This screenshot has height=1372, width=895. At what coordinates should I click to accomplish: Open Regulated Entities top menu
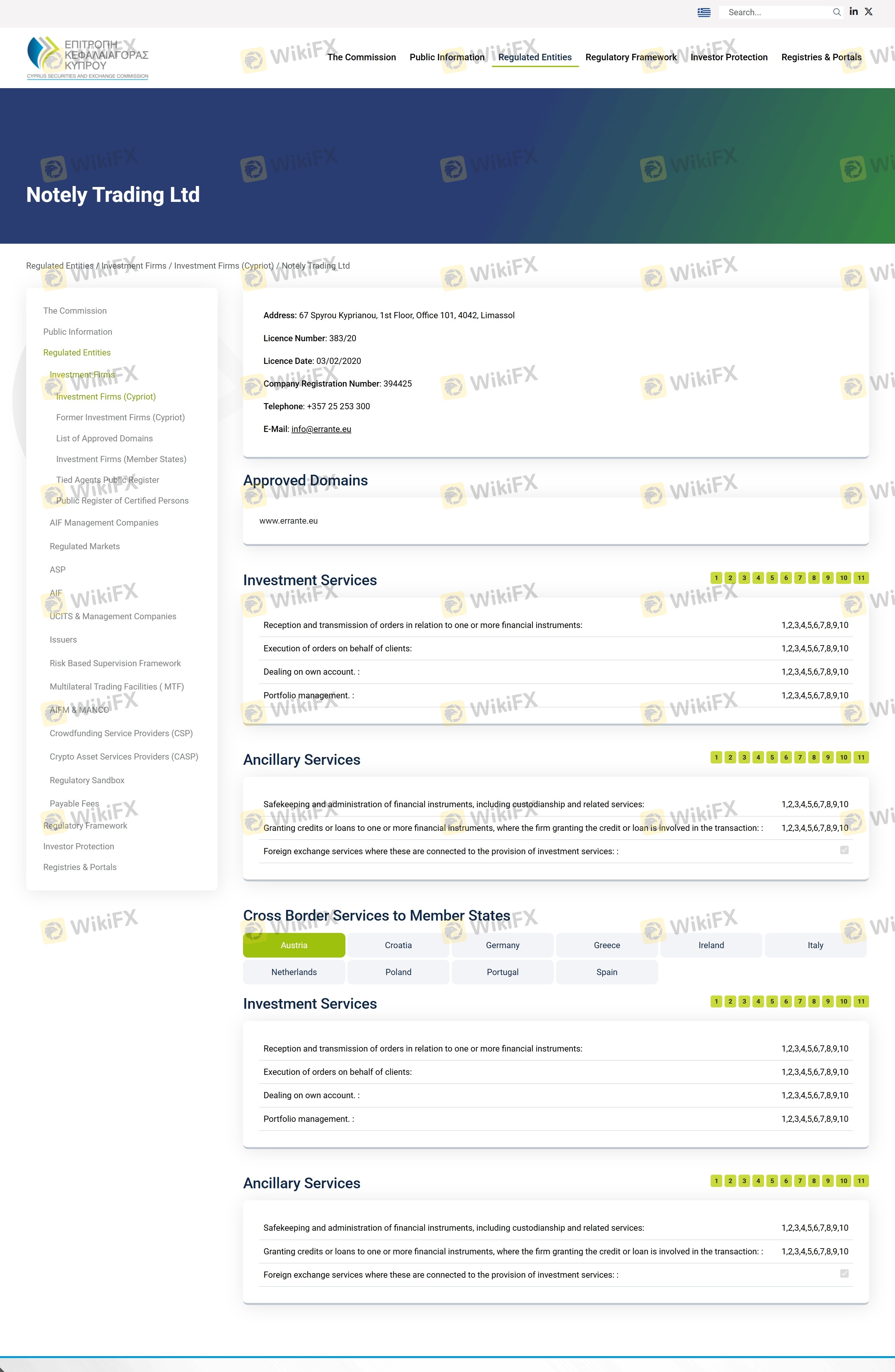pyautogui.click(x=535, y=57)
